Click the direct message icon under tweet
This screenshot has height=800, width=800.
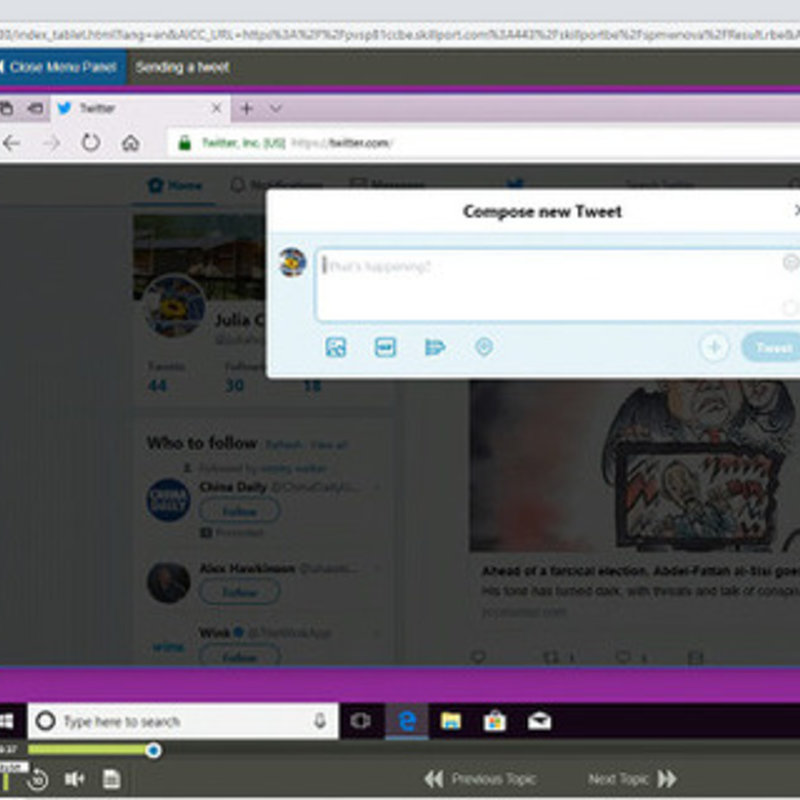696,657
